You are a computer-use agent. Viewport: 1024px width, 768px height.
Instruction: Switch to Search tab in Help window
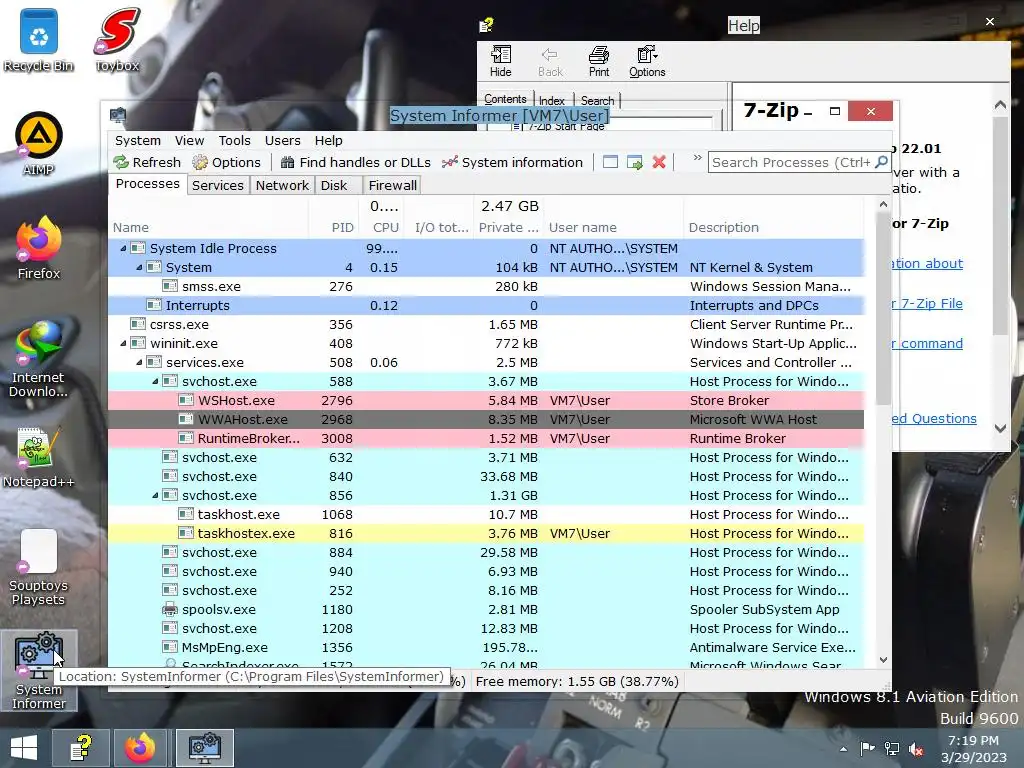coord(598,101)
